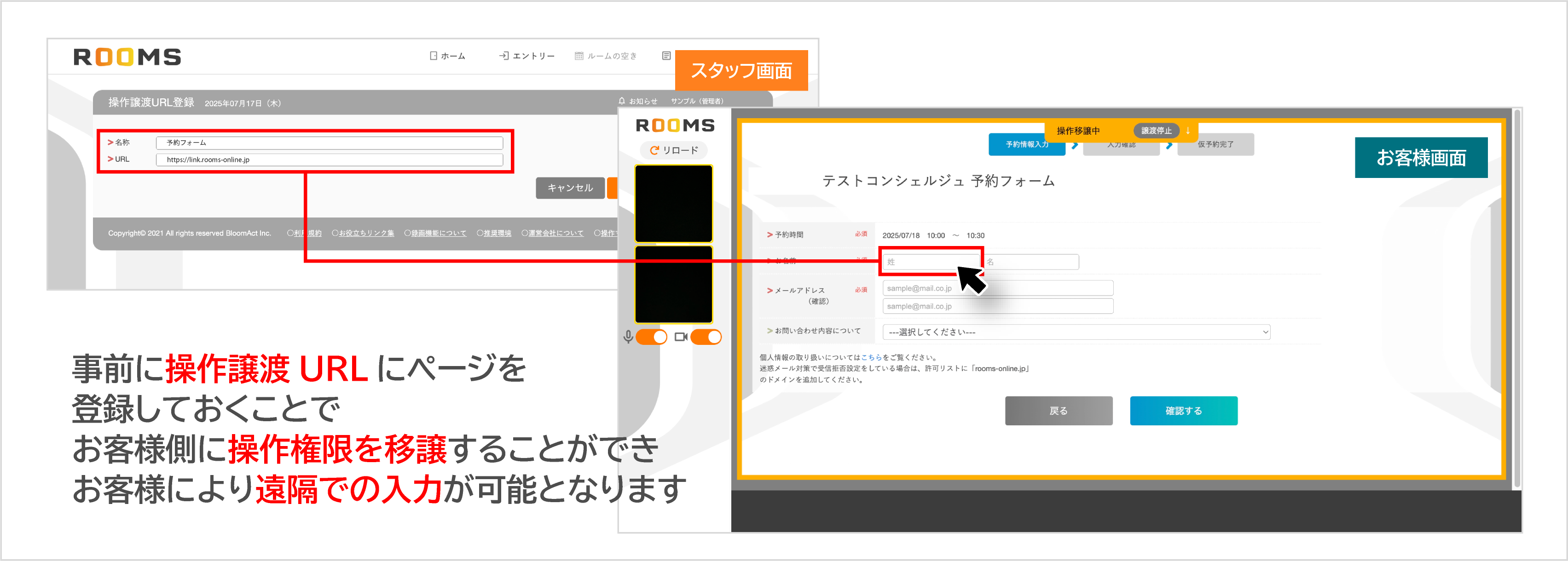Open the ホーム menu item
1568x561 pixels.
point(447,56)
